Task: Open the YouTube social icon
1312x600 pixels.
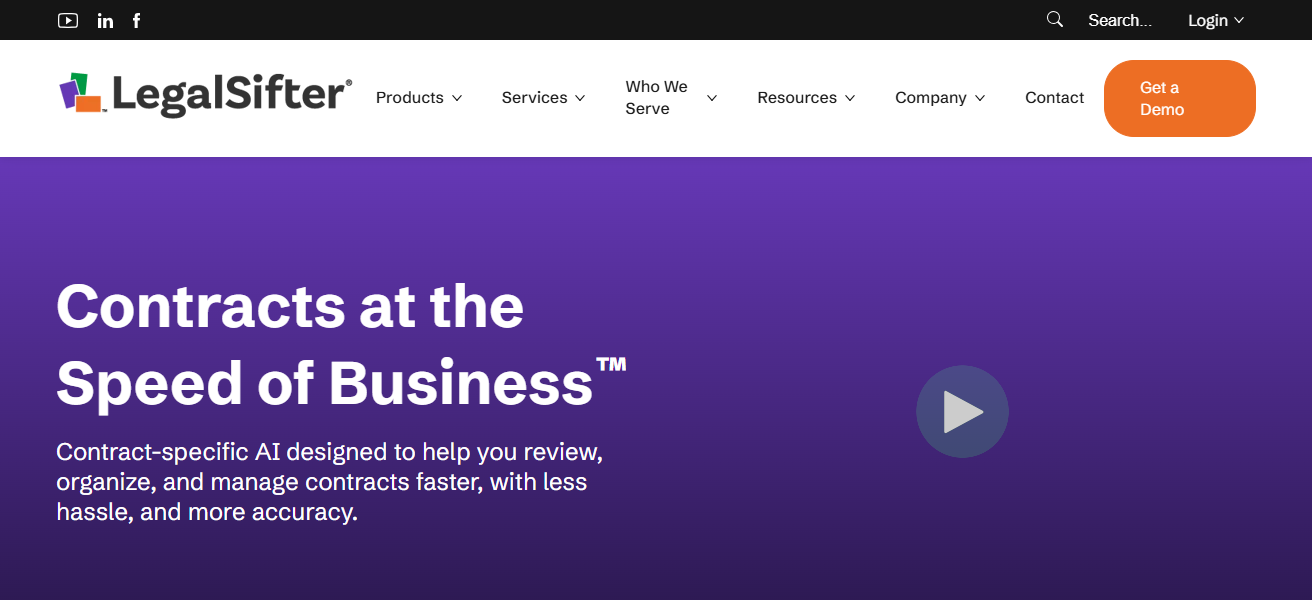Action: 68,20
